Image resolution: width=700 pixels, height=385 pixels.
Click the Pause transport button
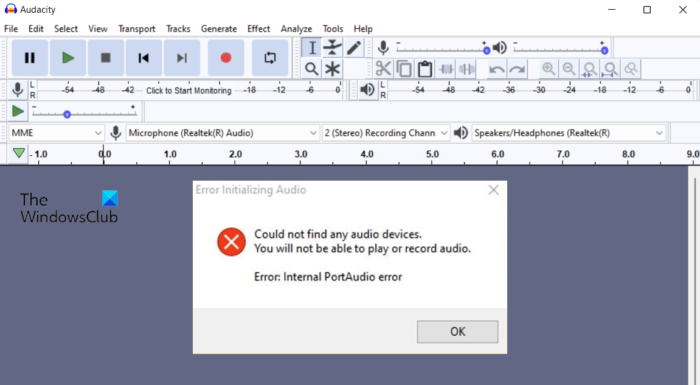pyautogui.click(x=29, y=58)
